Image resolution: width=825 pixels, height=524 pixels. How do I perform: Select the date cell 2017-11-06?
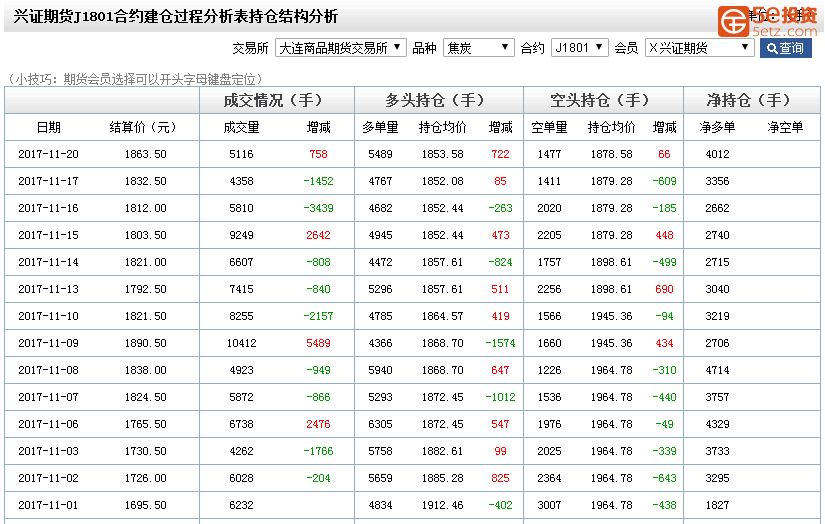tap(48, 424)
